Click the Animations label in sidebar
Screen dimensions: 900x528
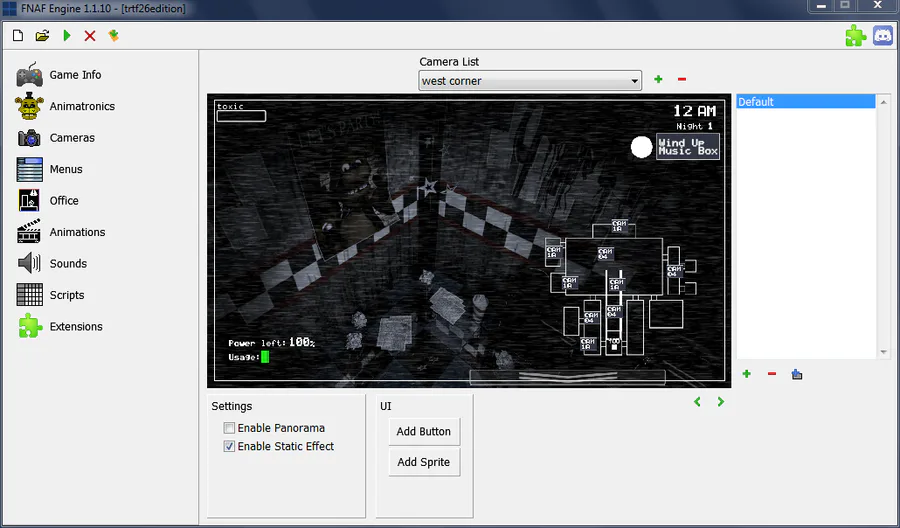point(77,232)
